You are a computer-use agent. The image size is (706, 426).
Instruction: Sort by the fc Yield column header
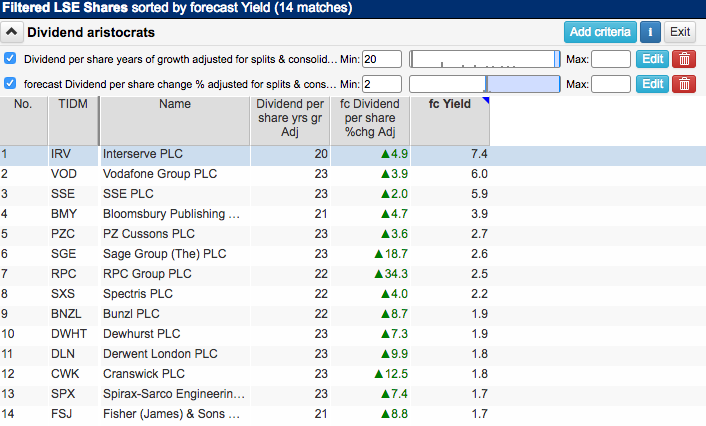click(x=450, y=121)
